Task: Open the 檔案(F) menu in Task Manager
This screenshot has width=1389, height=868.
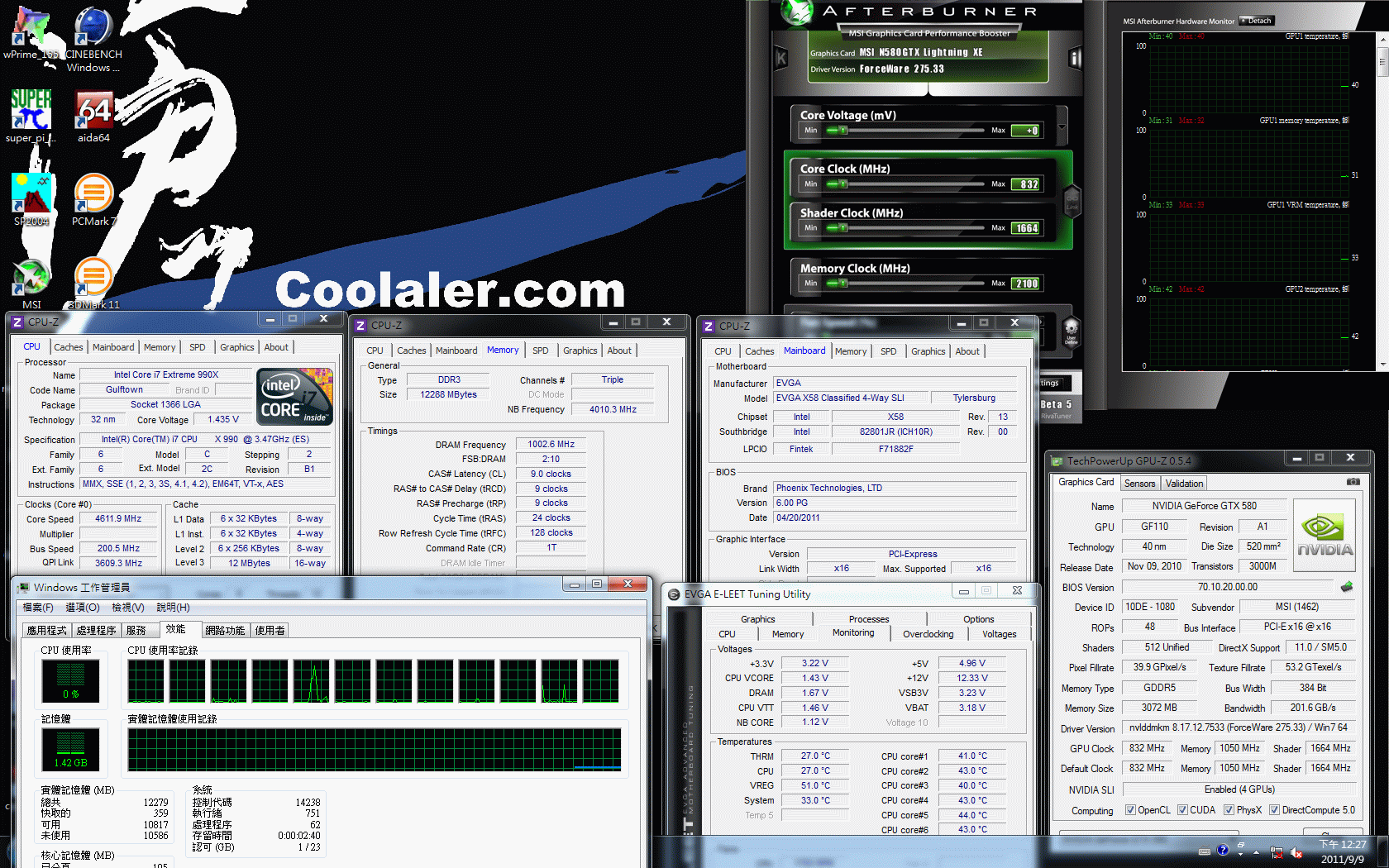Action: pyautogui.click(x=38, y=608)
